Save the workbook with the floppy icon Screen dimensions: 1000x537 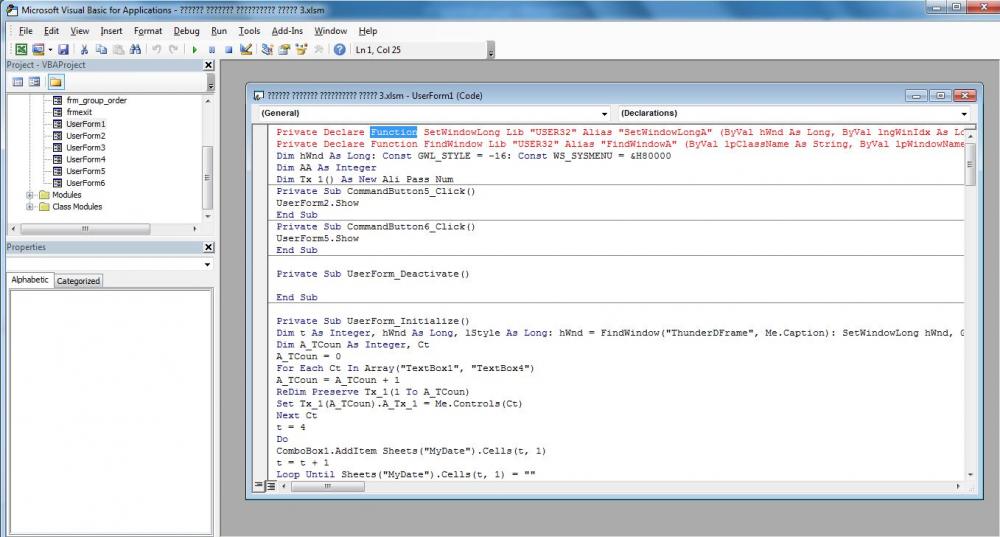(x=63, y=49)
